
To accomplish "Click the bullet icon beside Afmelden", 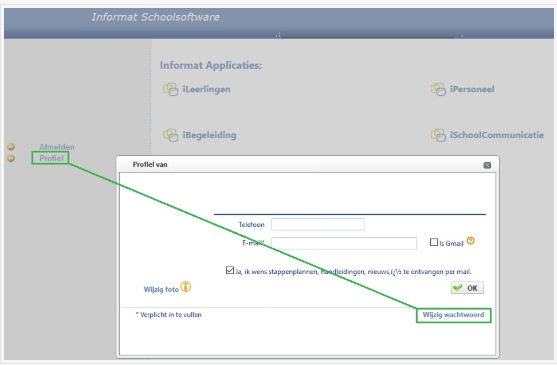I will tap(11, 147).
